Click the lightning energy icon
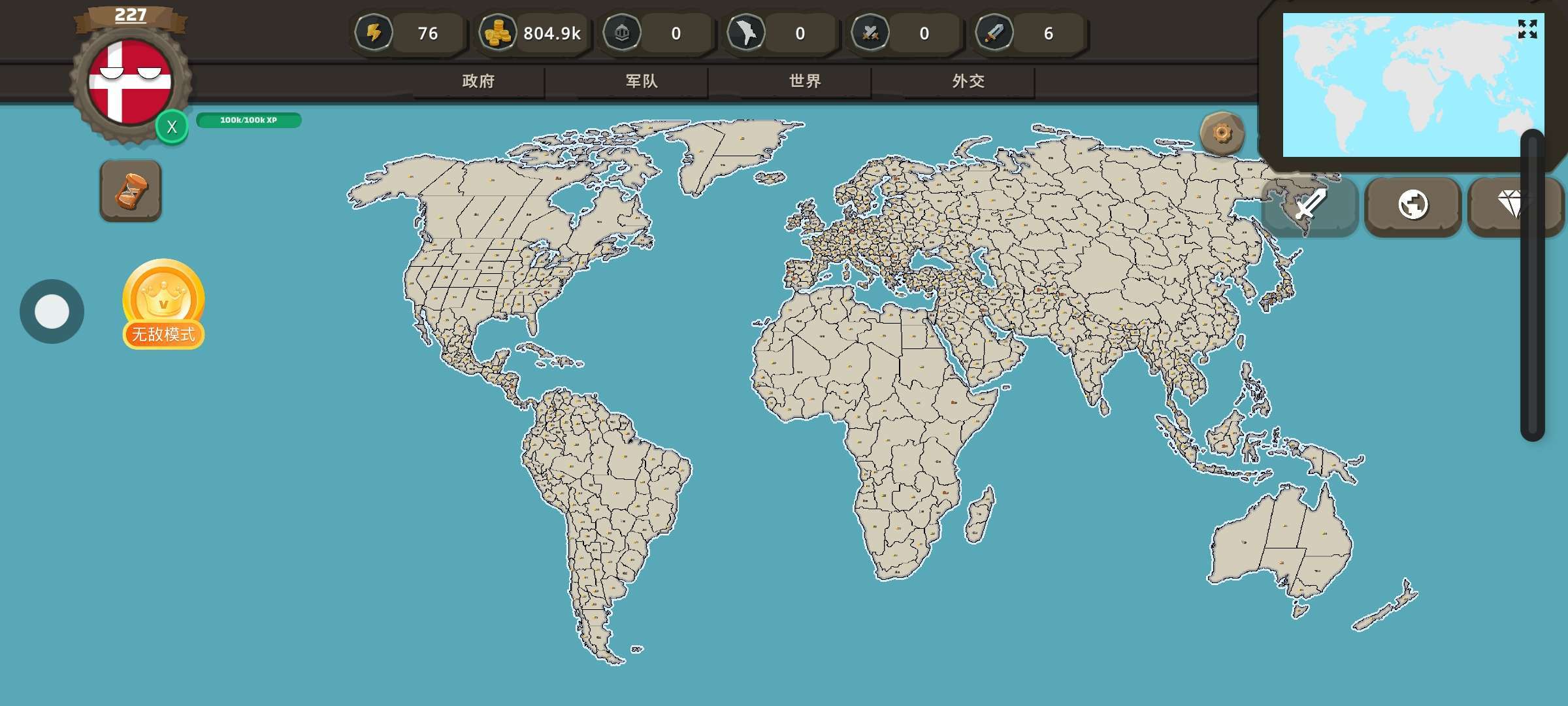The image size is (1568, 706). point(374,33)
